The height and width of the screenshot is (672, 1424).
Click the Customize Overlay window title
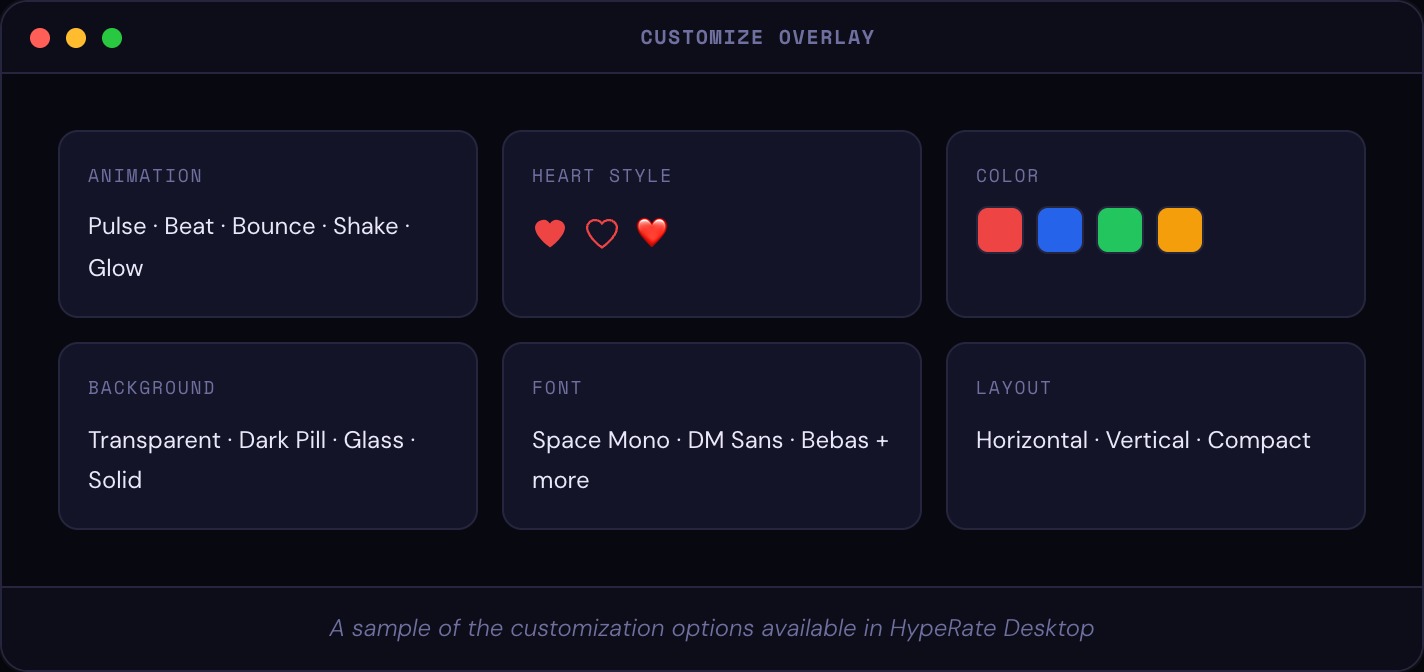pyautogui.click(x=757, y=38)
